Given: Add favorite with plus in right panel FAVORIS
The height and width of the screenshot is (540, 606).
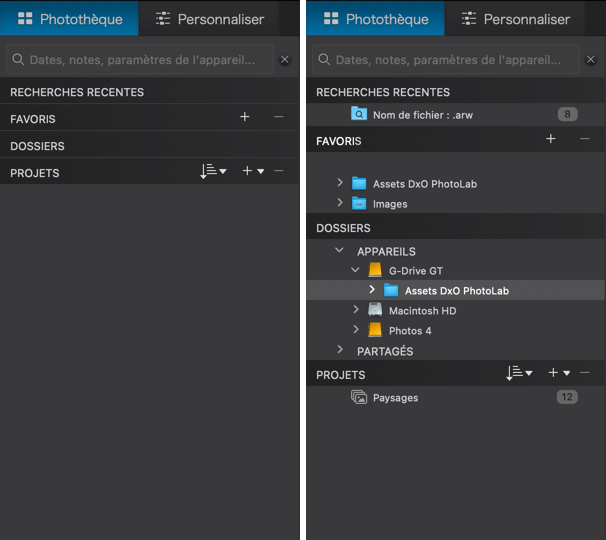Looking at the screenshot, I should (x=551, y=139).
